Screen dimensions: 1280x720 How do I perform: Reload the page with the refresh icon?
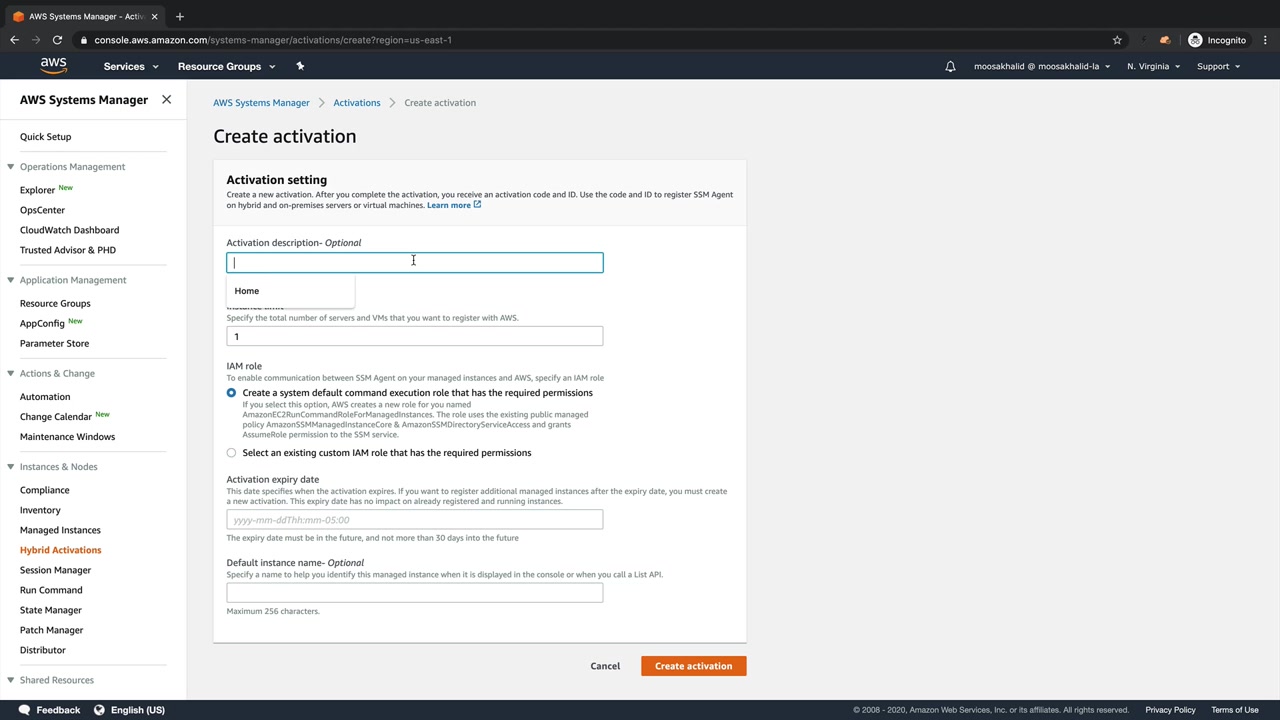coord(57,40)
